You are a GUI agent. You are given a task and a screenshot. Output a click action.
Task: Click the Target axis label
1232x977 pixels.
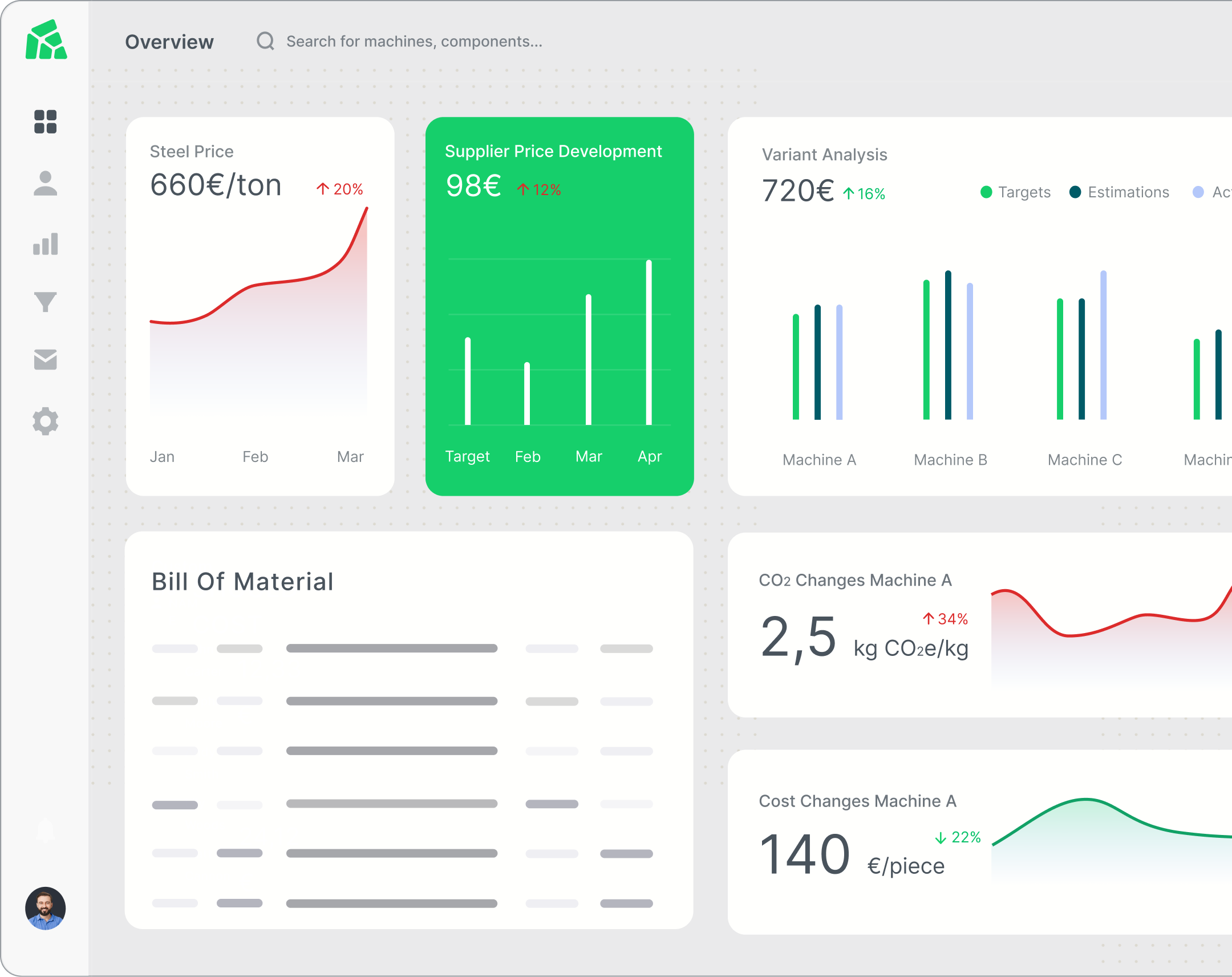click(468, 456)
